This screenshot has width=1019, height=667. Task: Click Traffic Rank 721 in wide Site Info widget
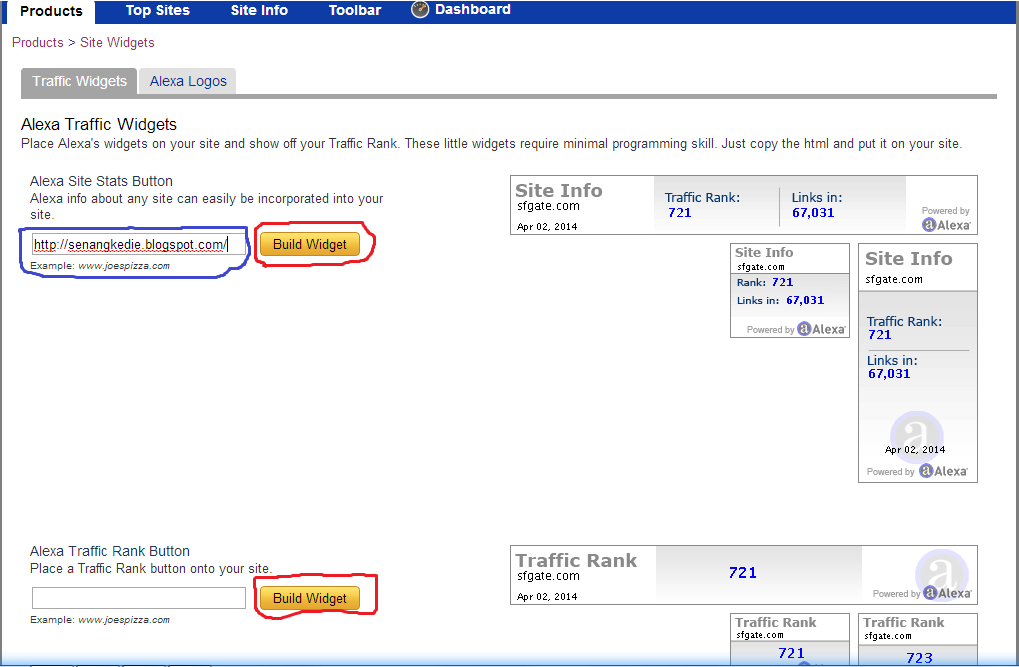pos(679,213)
